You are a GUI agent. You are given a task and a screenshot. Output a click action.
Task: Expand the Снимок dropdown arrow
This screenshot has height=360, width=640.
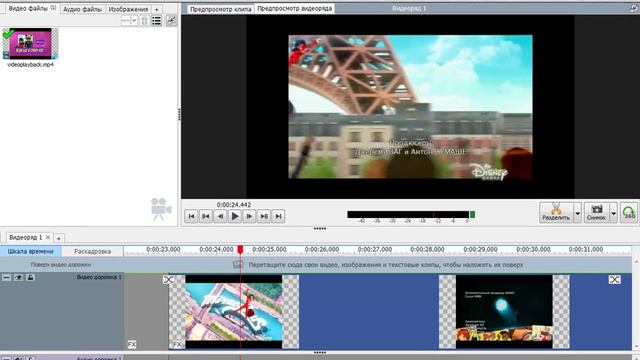(613, 213)
